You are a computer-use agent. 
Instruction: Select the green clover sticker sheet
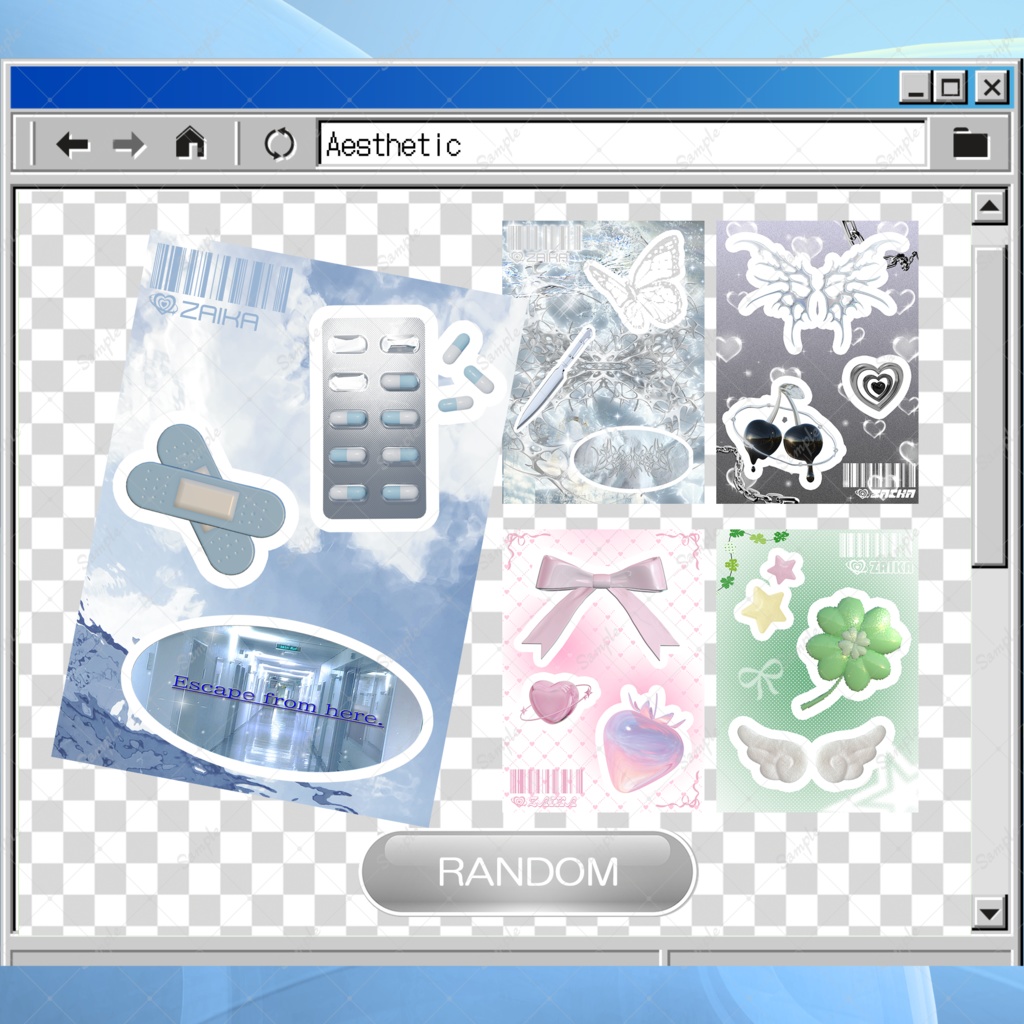[x=817, y=671]
